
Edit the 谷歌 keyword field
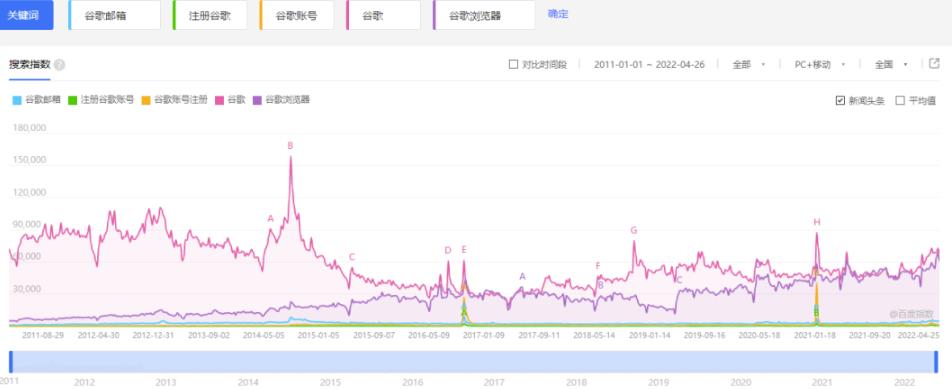click(383, 15)
